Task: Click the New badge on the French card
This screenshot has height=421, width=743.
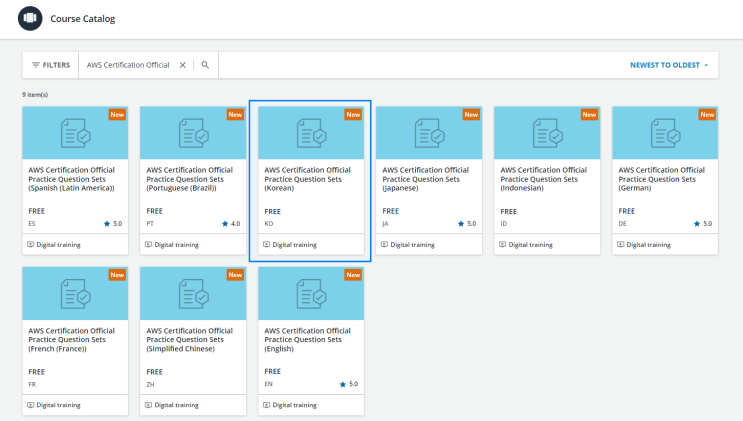Action: click(117, 275)
